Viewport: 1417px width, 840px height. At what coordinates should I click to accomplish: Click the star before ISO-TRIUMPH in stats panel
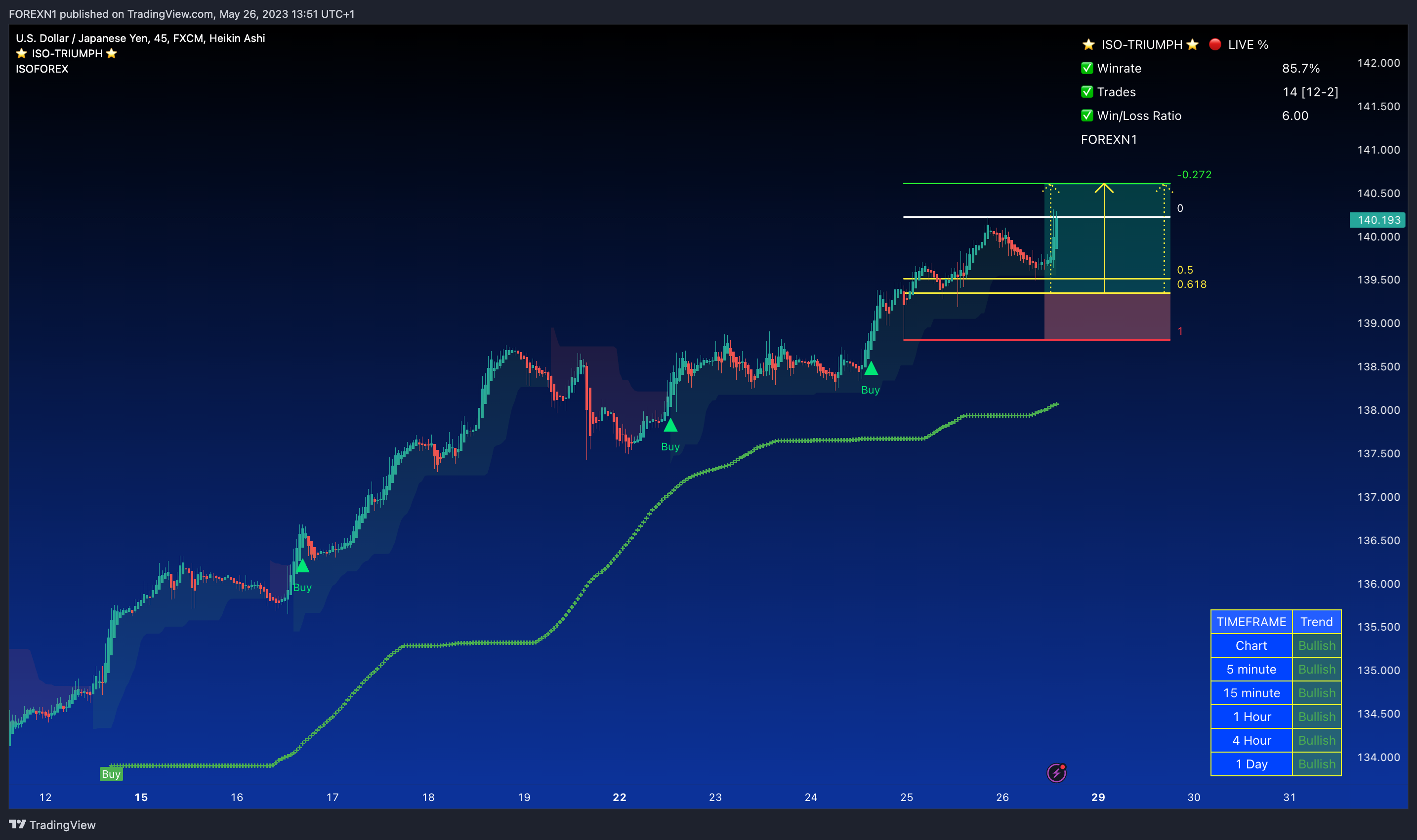pyautogui.click(x=1088, y=45)
